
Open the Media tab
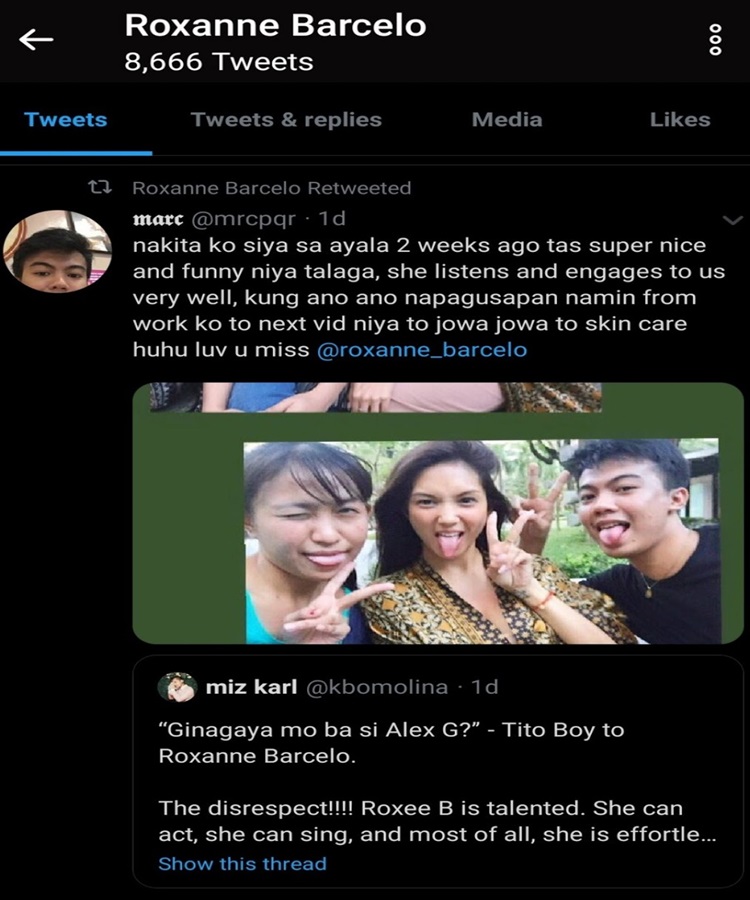pos(507,120)
